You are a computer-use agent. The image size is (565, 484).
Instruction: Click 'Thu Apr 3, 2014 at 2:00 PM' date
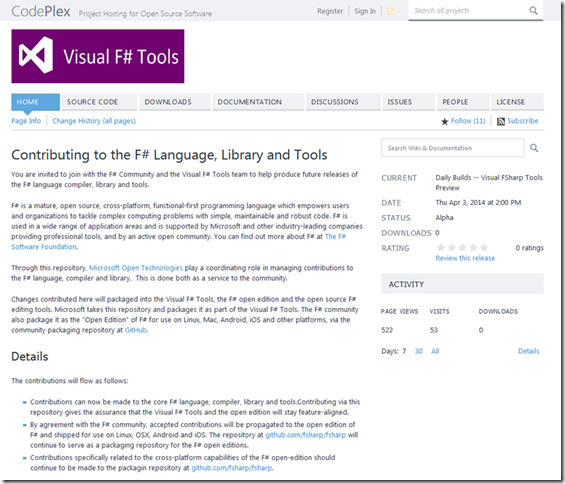478,203
